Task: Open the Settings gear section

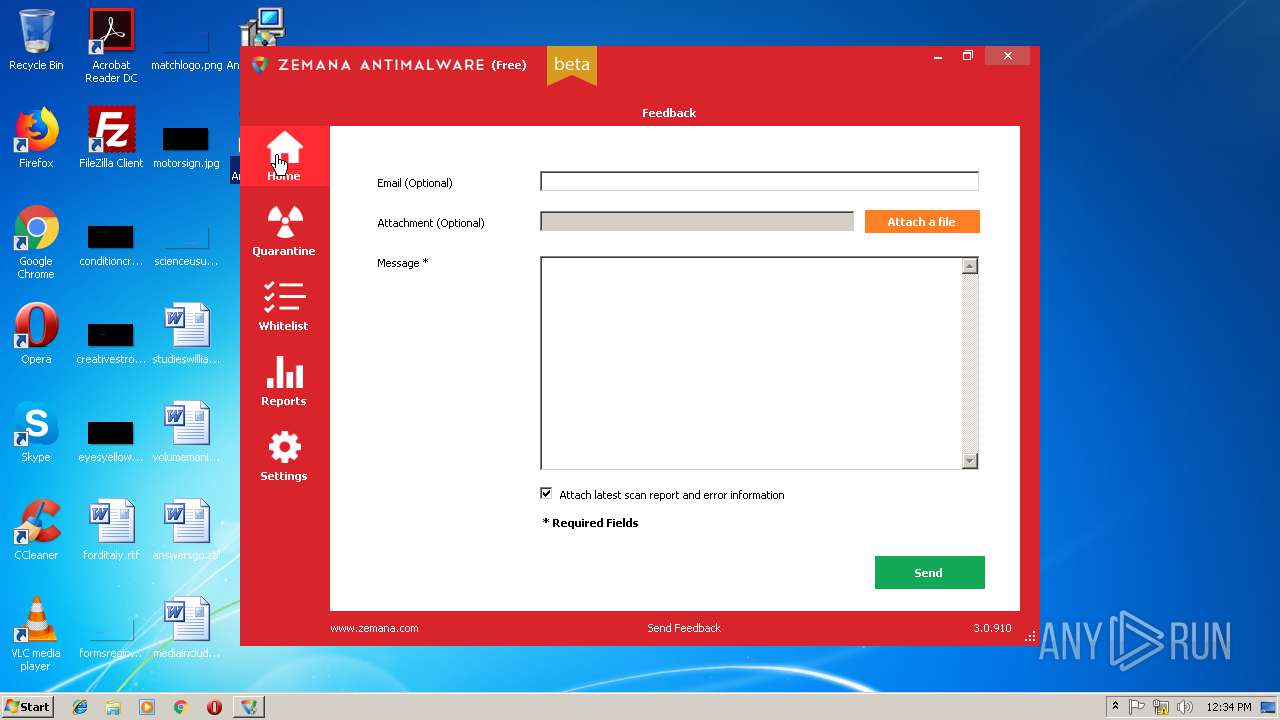Action: point(284,456)
